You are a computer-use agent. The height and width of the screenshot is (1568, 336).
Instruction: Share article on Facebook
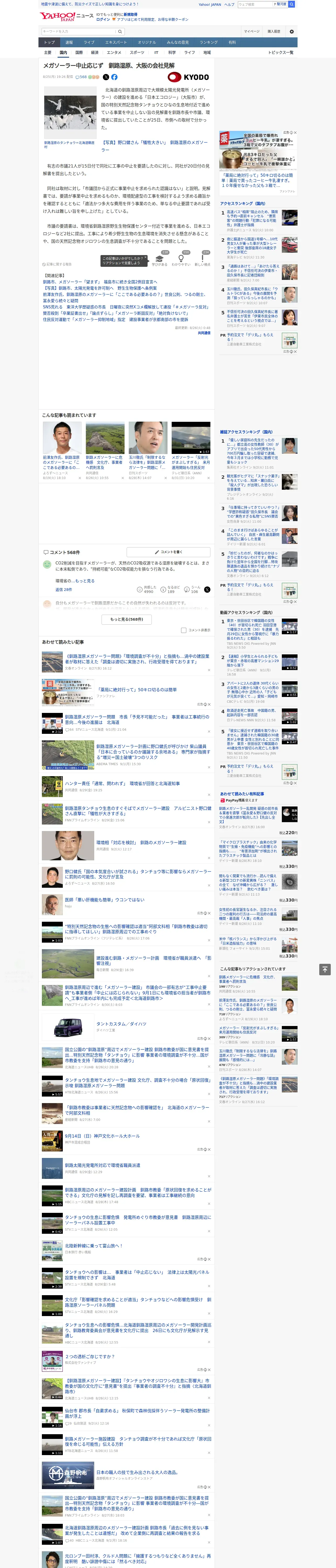[114, 77]
